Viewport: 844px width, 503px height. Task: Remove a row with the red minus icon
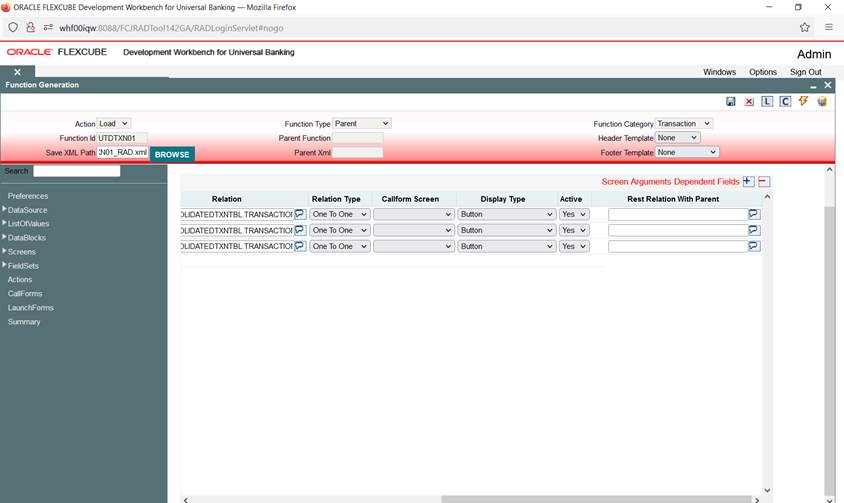764,181
